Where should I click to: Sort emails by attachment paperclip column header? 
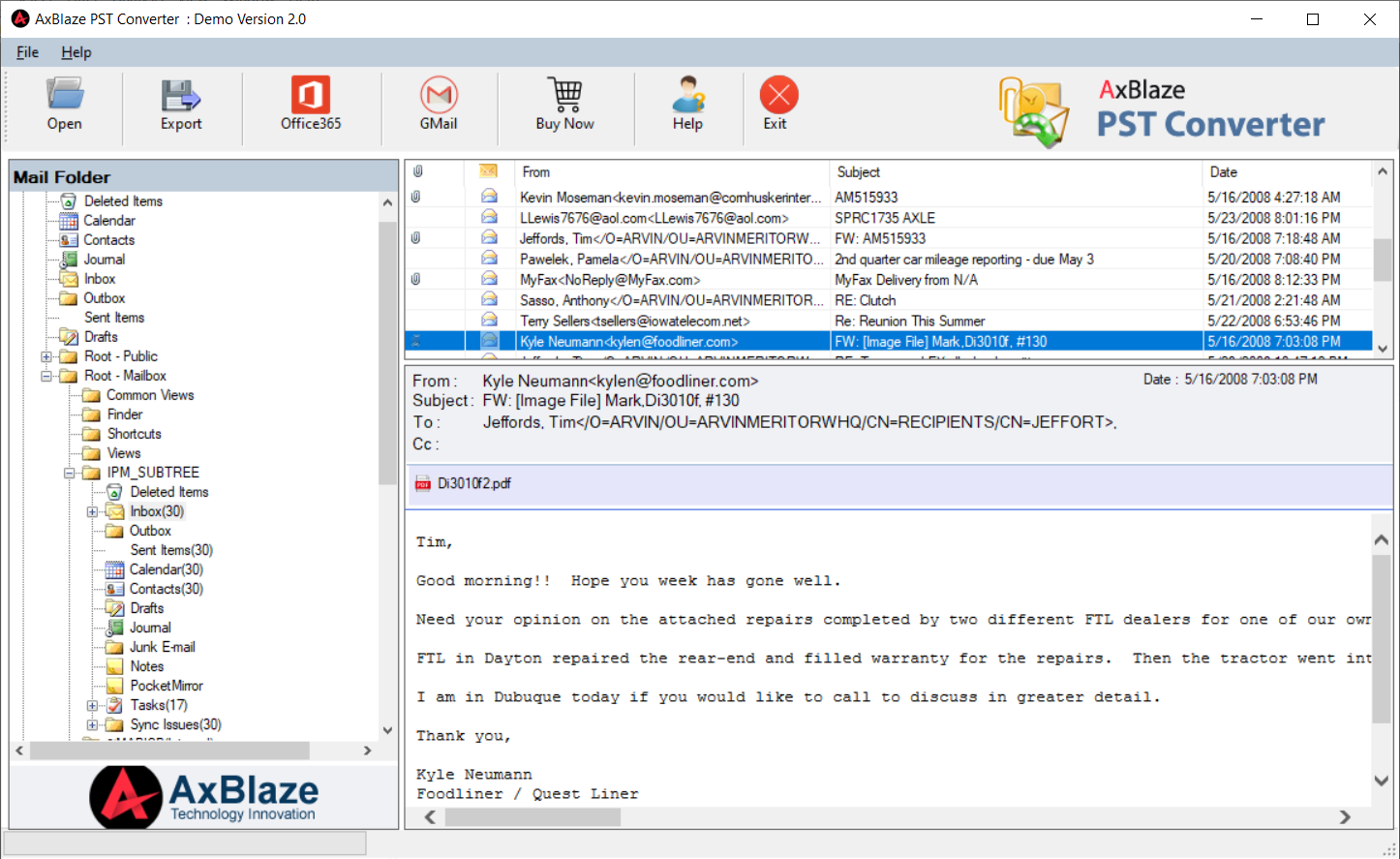(x=417, y=171)
